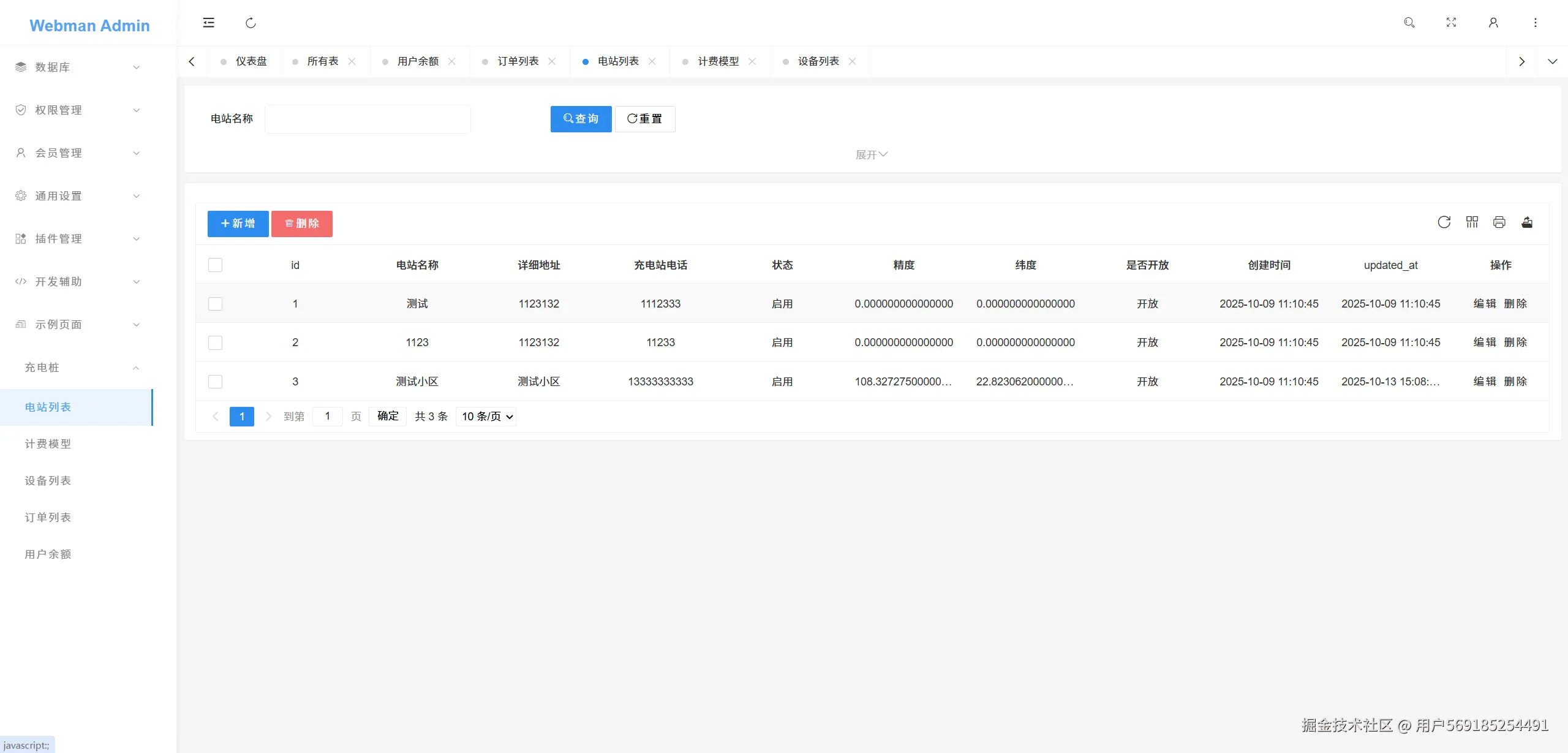Enter fullscreen using the expand icon

(1451, 23)
